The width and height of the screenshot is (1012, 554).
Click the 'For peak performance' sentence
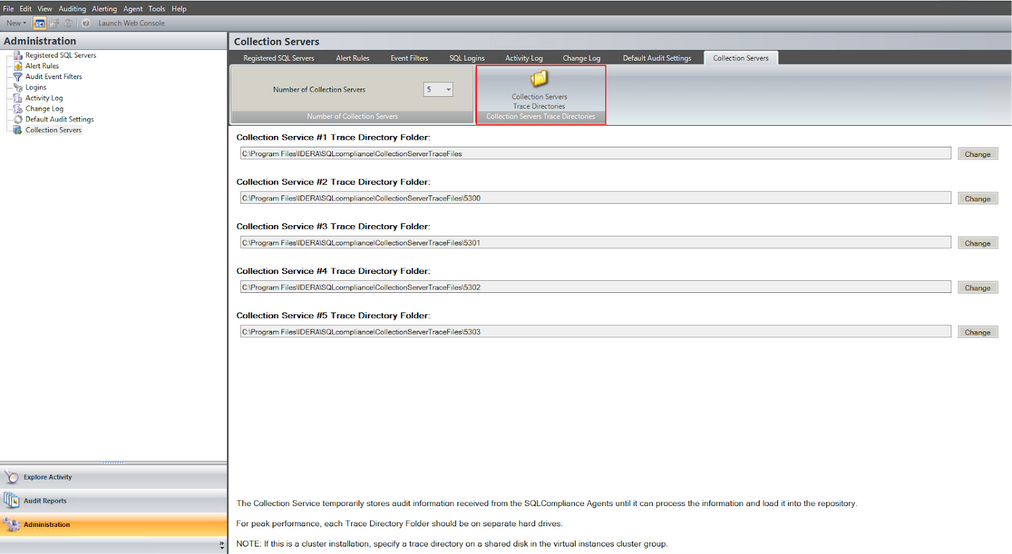[399, 524]
